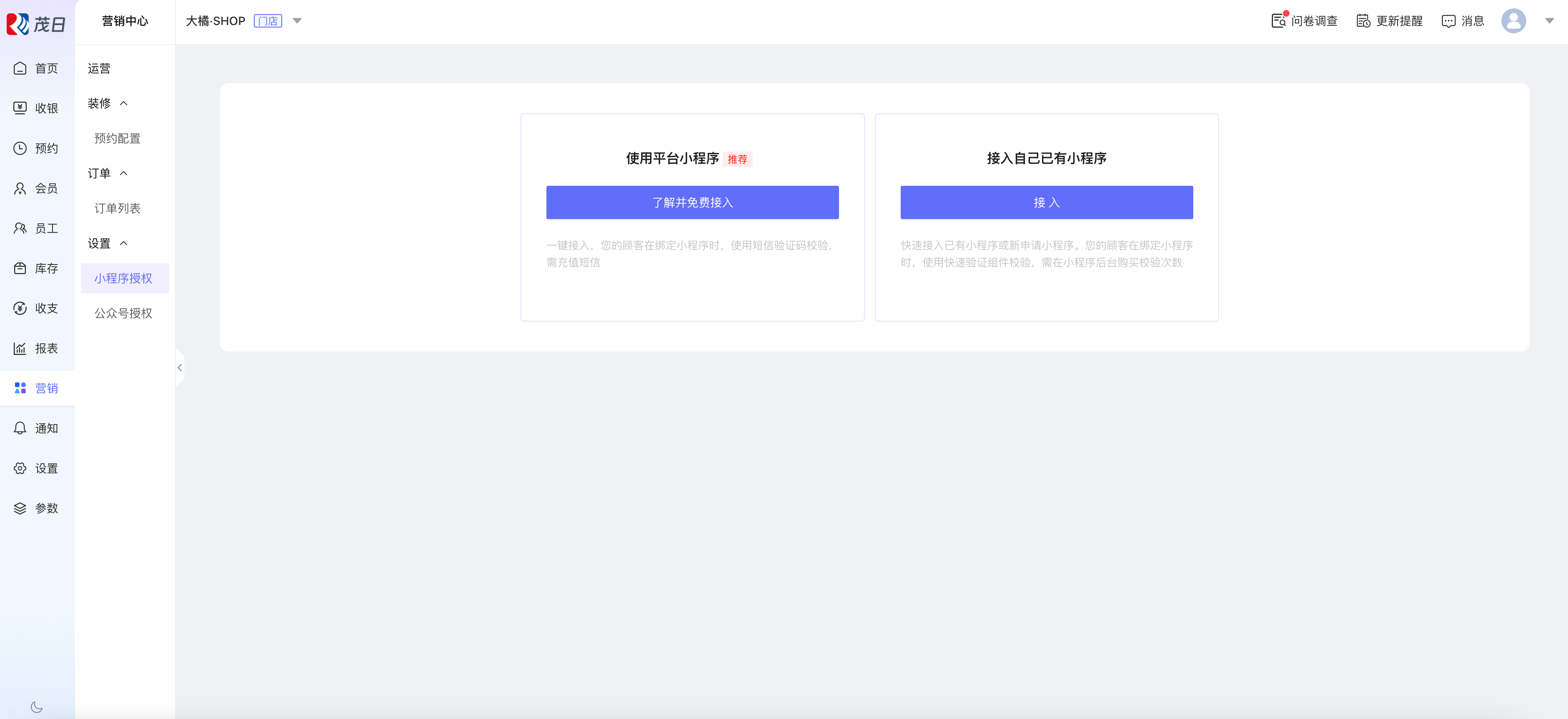Image resolution: width=1568 pixels, height=719 pixels.
Task: Select 公众号授权 menu item
Action: click(123, 313)
